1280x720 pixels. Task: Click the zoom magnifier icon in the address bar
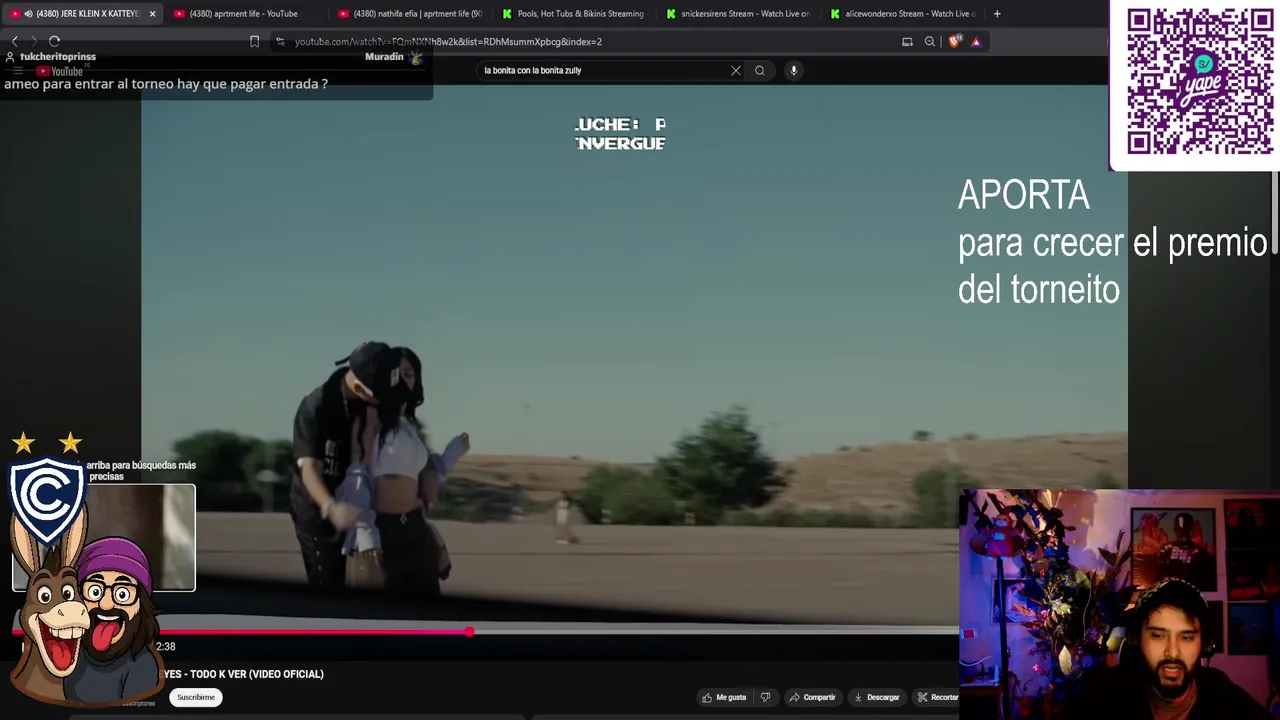click(930, 41)
